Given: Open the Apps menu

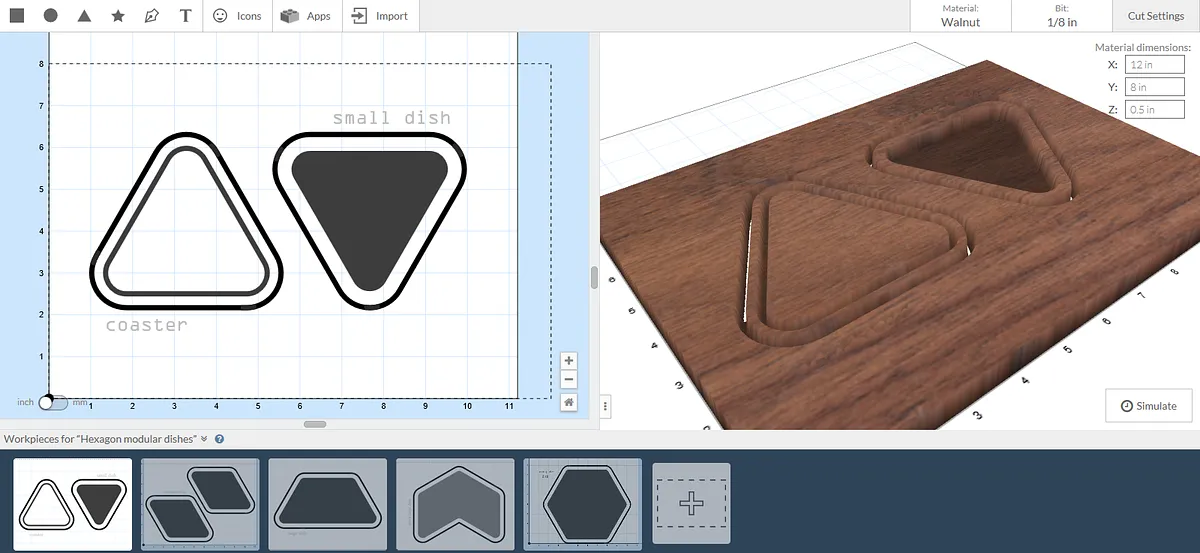Looking at the screenshot, I should pyautogui.click(x=306, y=16).
